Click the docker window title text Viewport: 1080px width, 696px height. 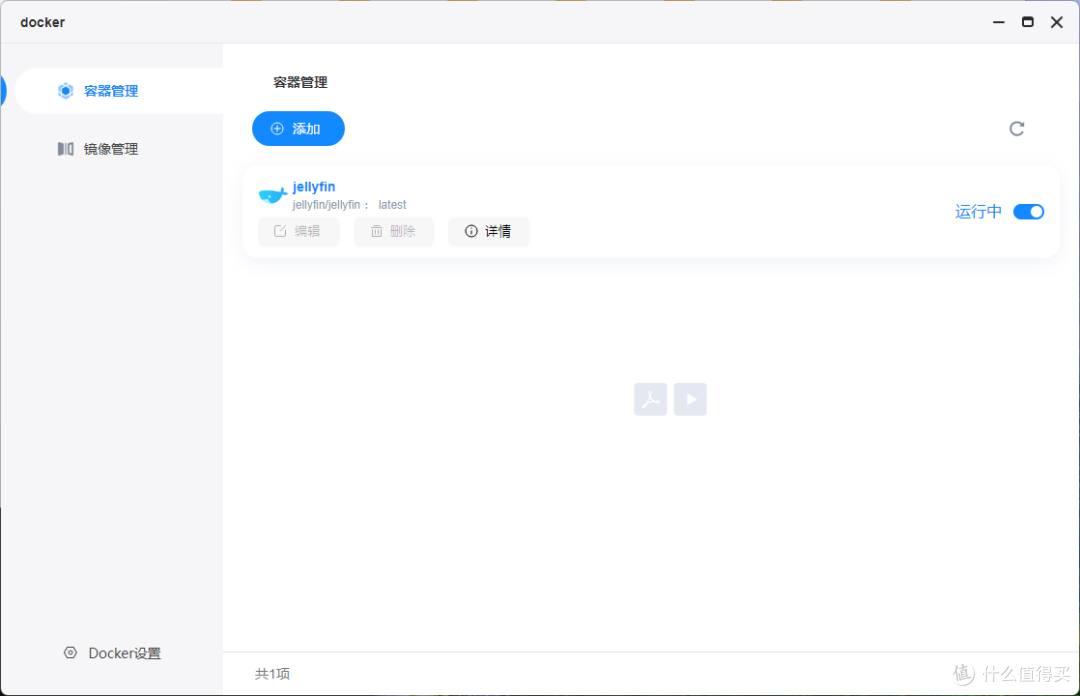point(43,22)
